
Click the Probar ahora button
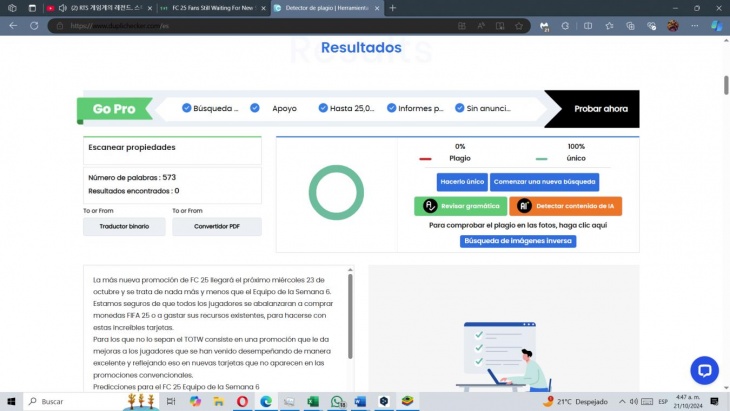click(601, 109)
